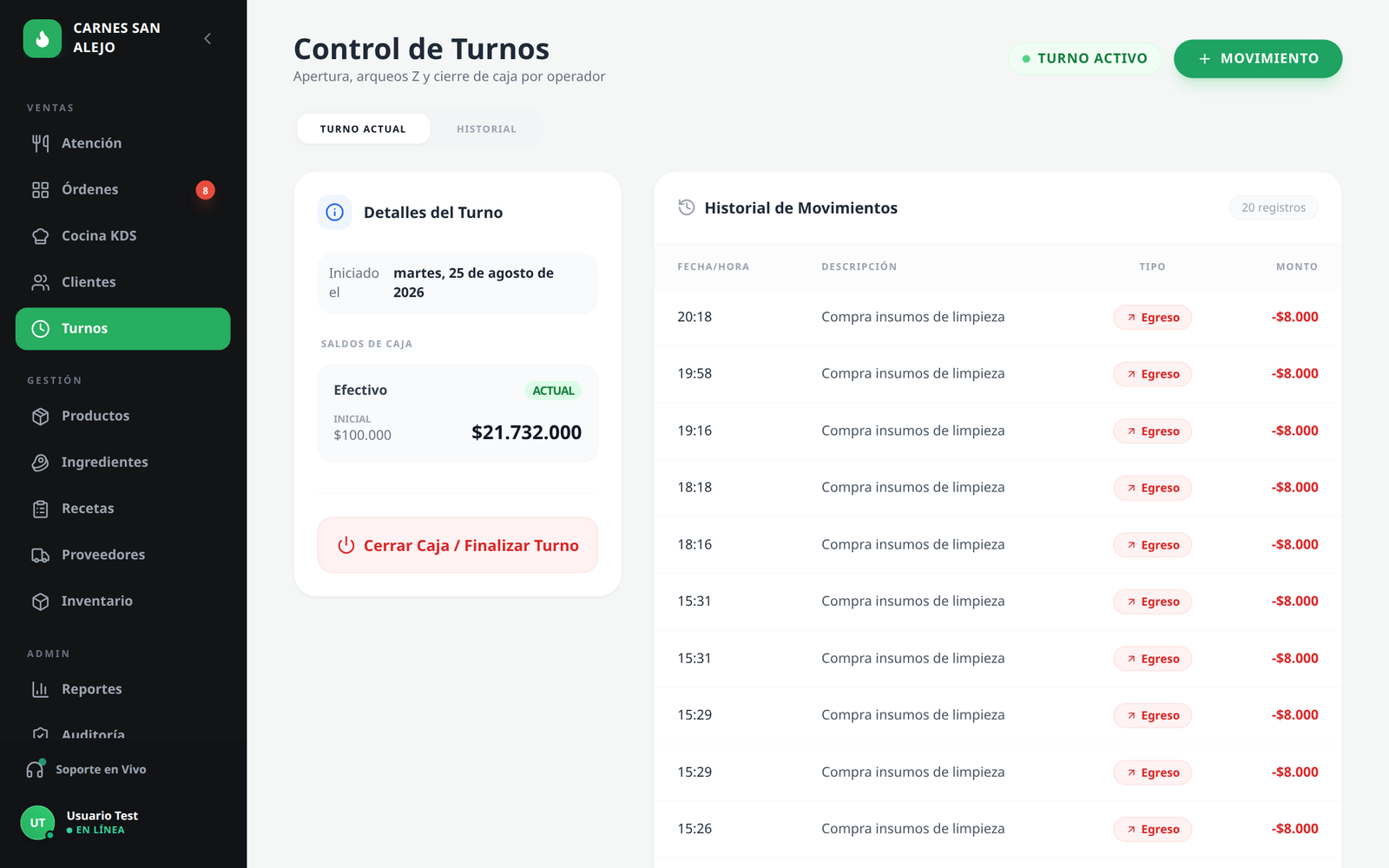Image resolution: width=1389 pixels, height=868 pixels.
Task: Select the Turnos clock icon
Action: pos(40,328)
